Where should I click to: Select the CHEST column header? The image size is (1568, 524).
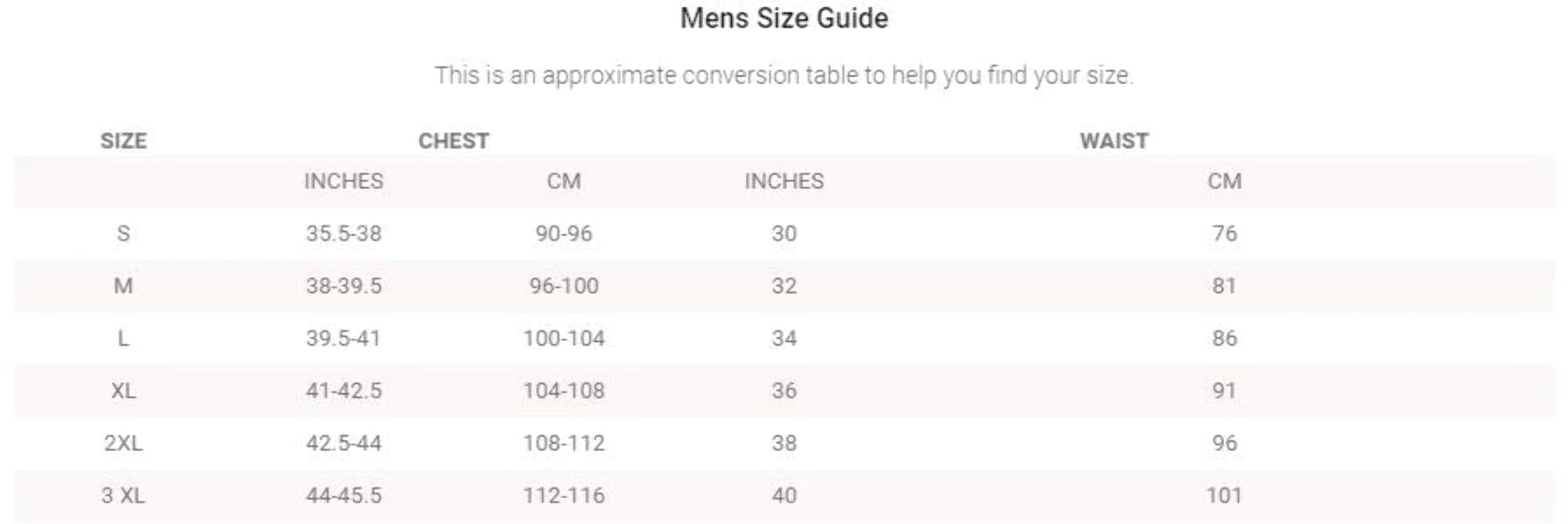click(x=453, y=141)
